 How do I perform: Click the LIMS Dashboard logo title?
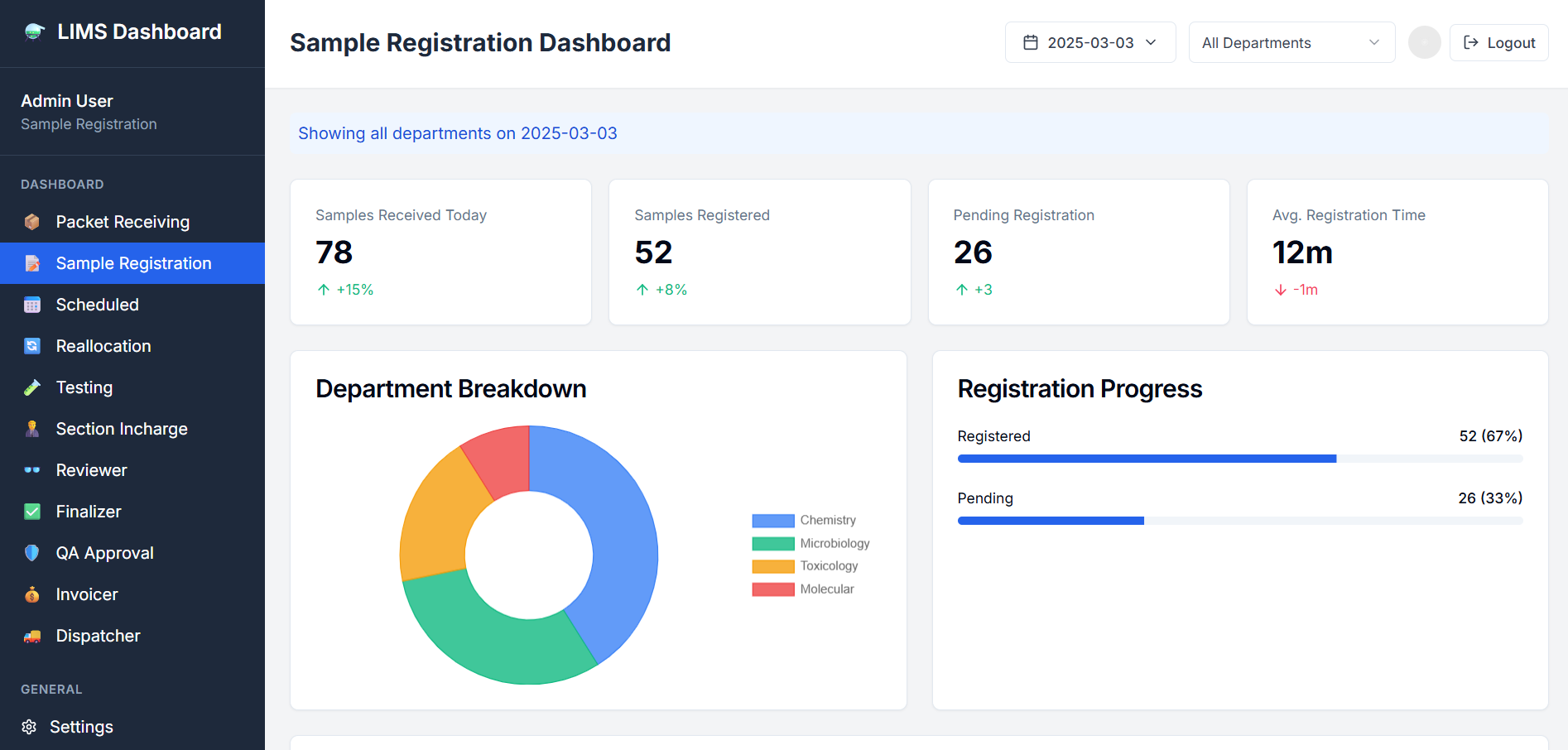point(139,31)
